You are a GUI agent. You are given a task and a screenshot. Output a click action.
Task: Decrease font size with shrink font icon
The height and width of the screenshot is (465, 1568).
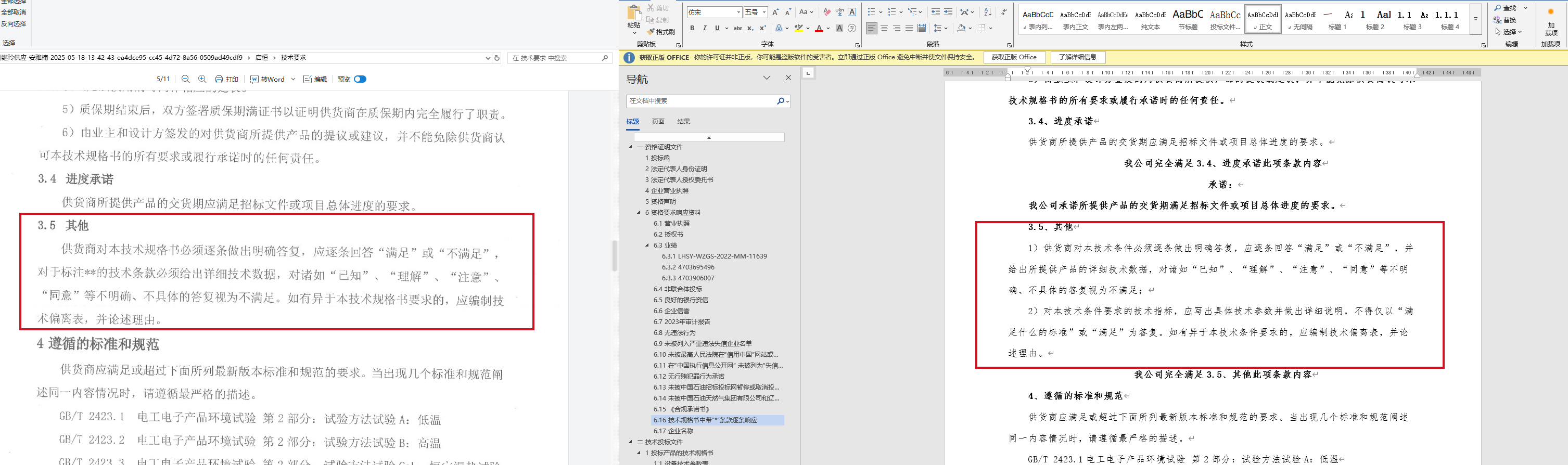click(788, 12)
